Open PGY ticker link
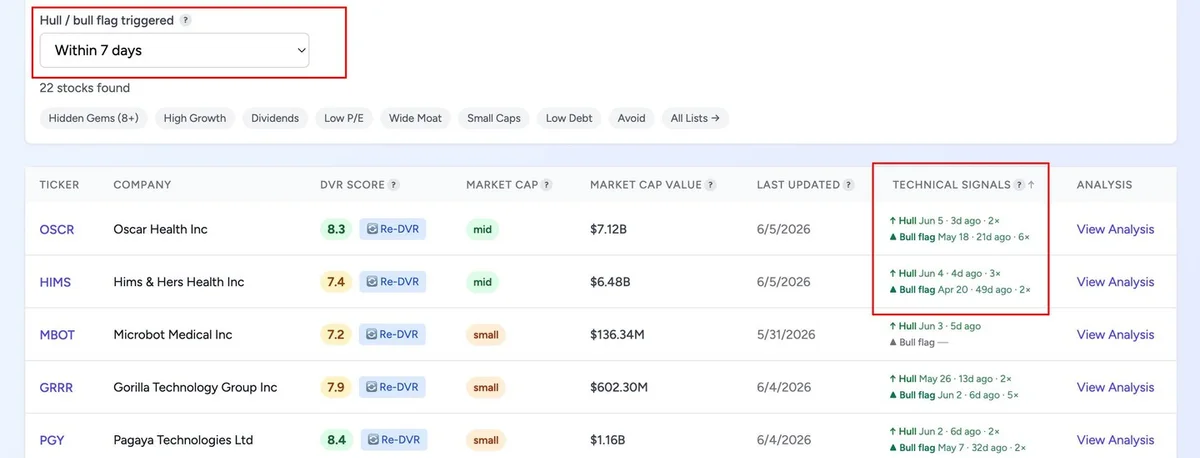The height and width of the screenshot is (458, 1200). click(x=53, y=440)
